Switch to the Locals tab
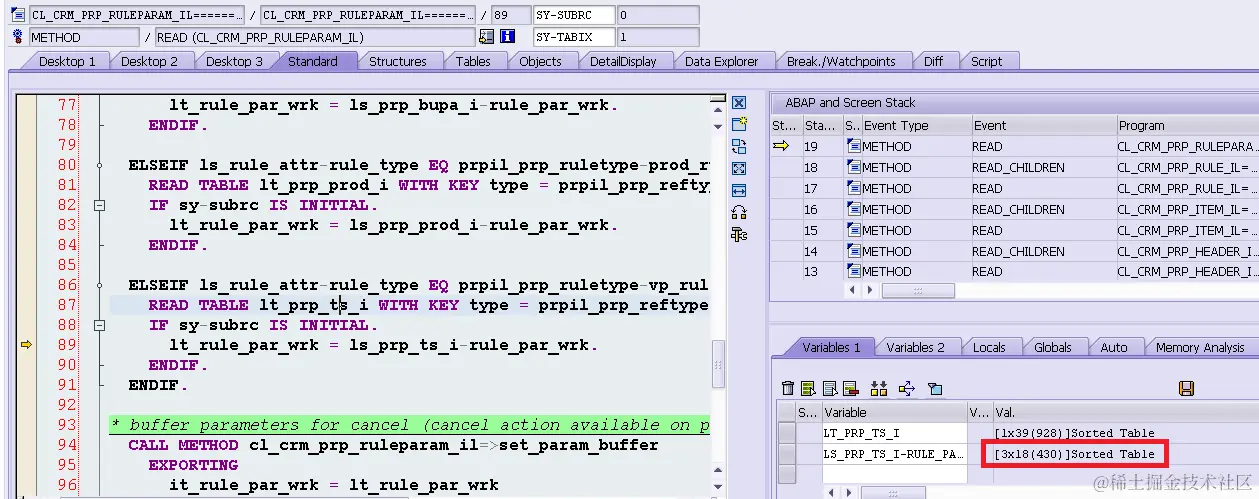Viewport: 1259px width, 499px height. (989, 347)
